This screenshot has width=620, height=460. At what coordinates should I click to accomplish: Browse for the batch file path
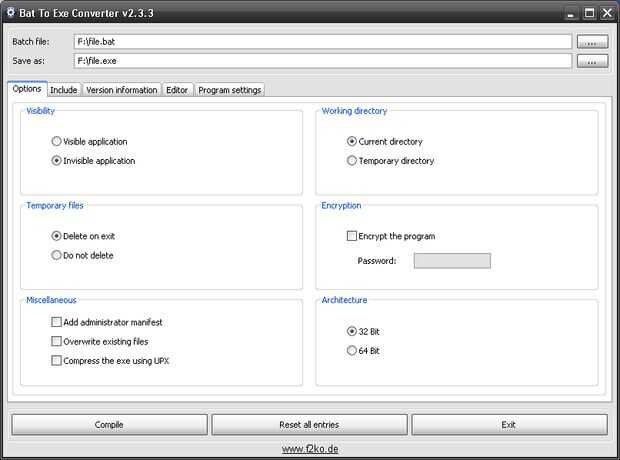pos(593,42)
